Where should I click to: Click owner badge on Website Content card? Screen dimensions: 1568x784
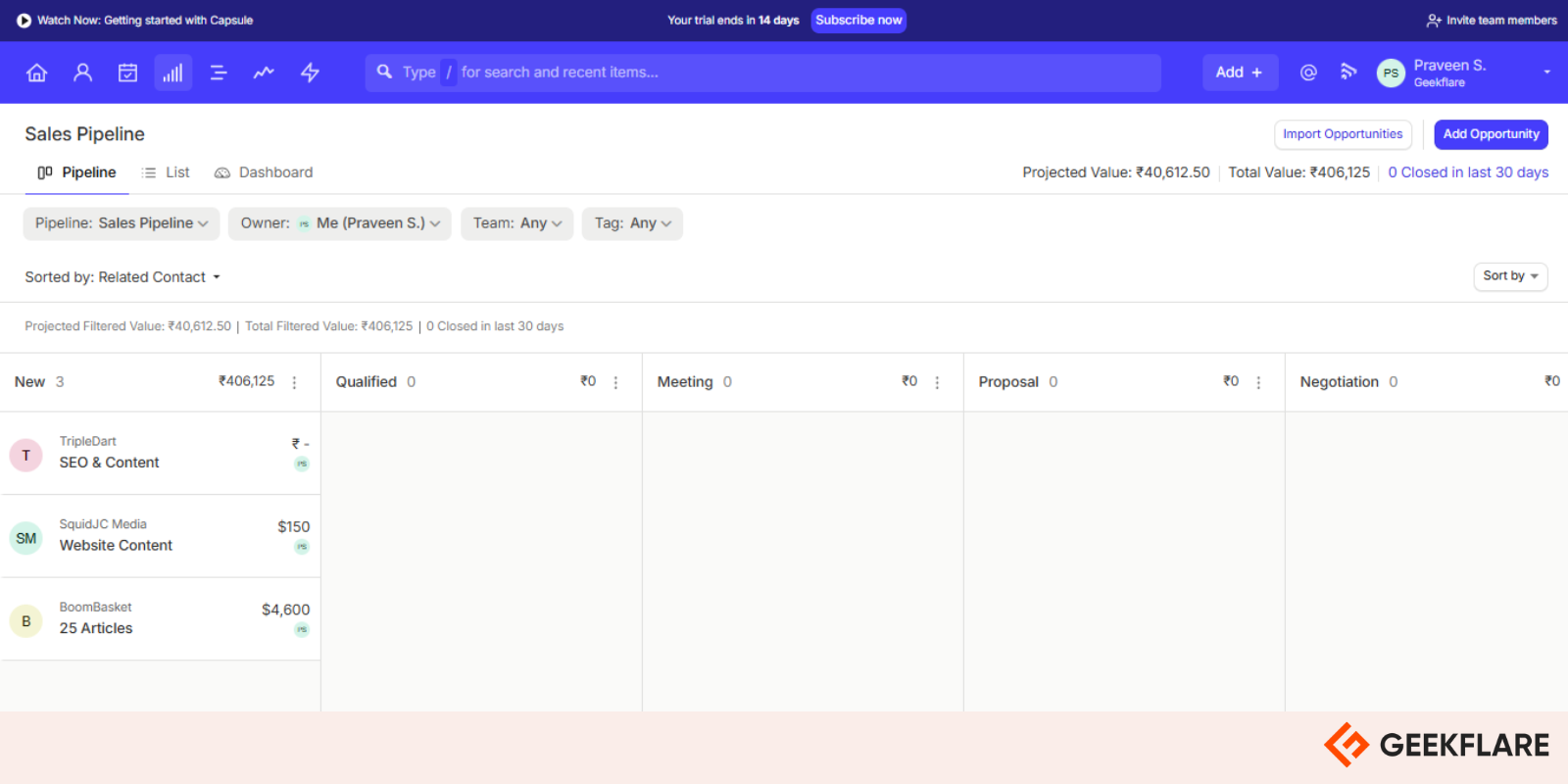click(302, 547)
